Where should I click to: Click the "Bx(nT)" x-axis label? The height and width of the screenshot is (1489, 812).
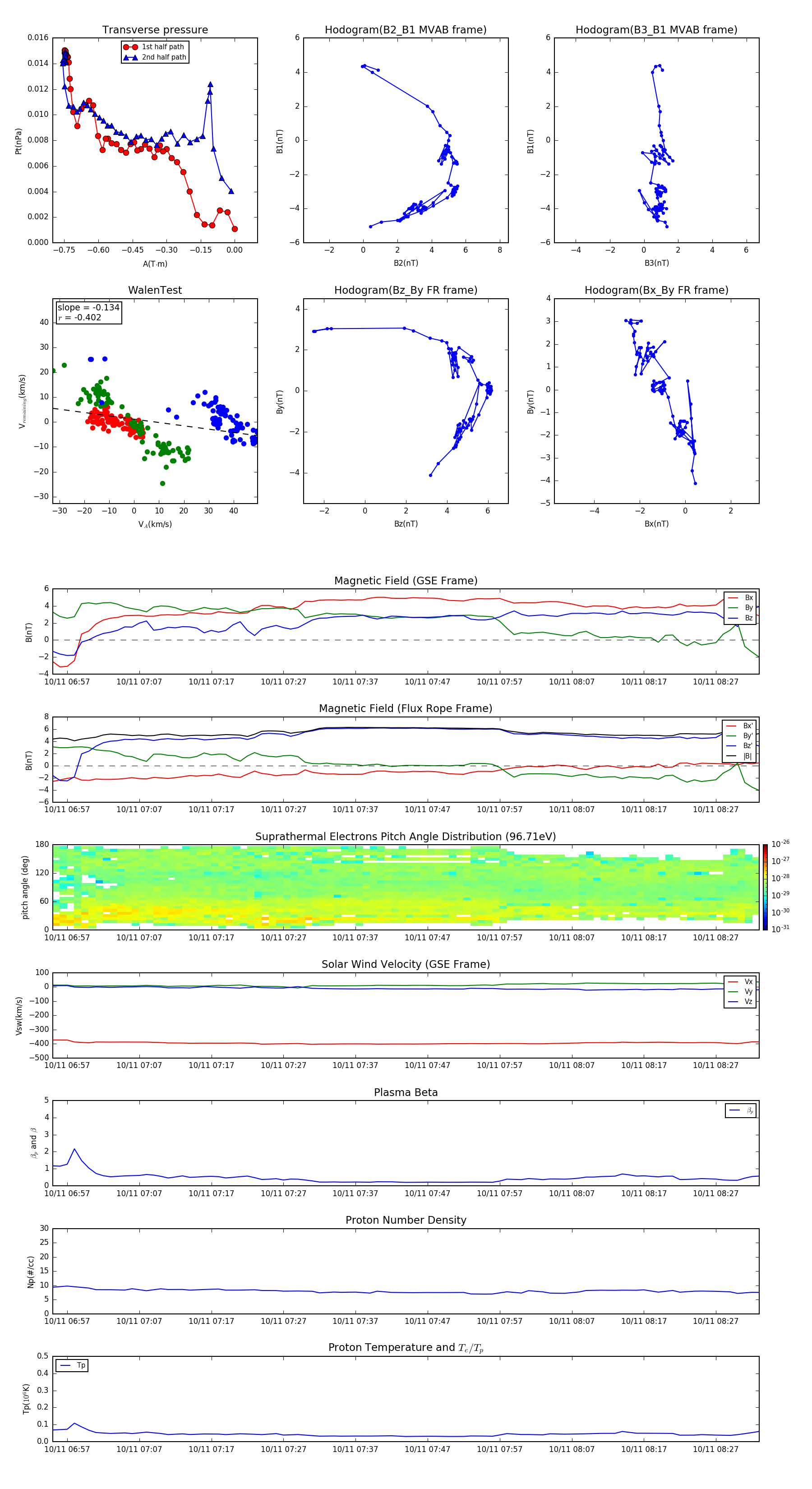click(656, 524)
